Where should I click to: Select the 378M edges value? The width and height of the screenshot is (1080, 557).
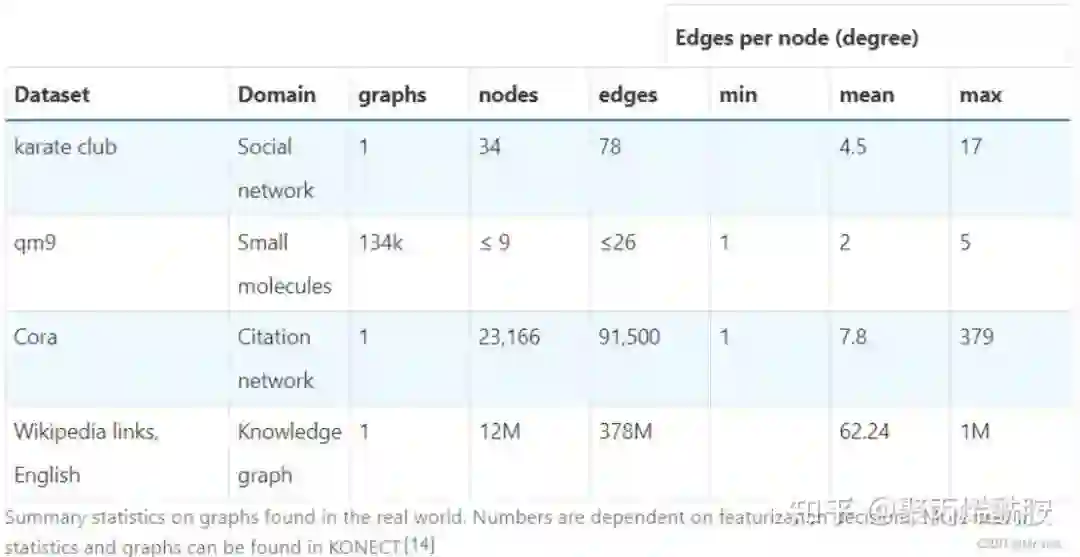point(625,432)
